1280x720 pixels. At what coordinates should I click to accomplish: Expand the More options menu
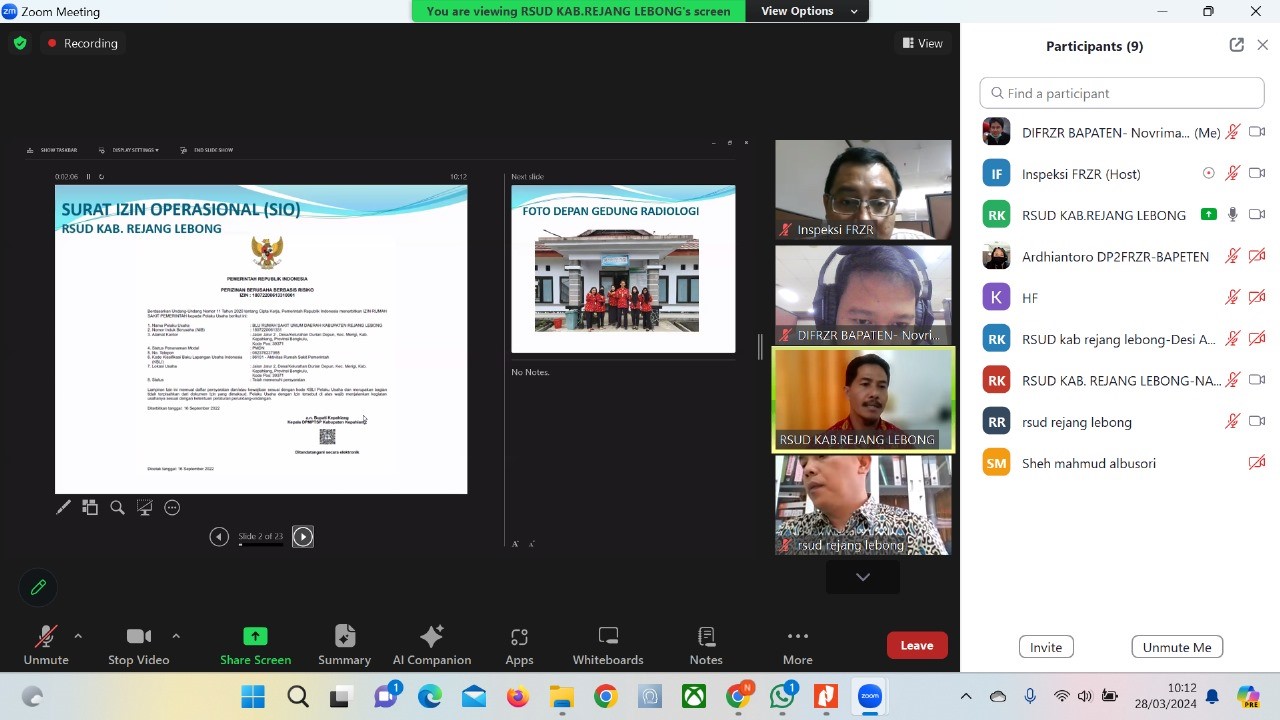coord(797,645)
